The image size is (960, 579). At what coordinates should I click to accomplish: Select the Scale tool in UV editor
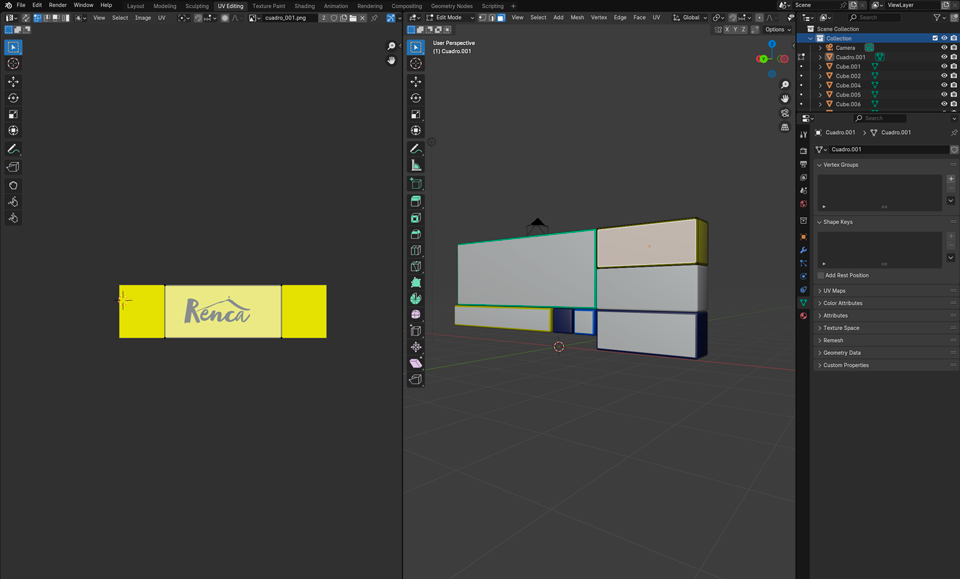[13, 114]
